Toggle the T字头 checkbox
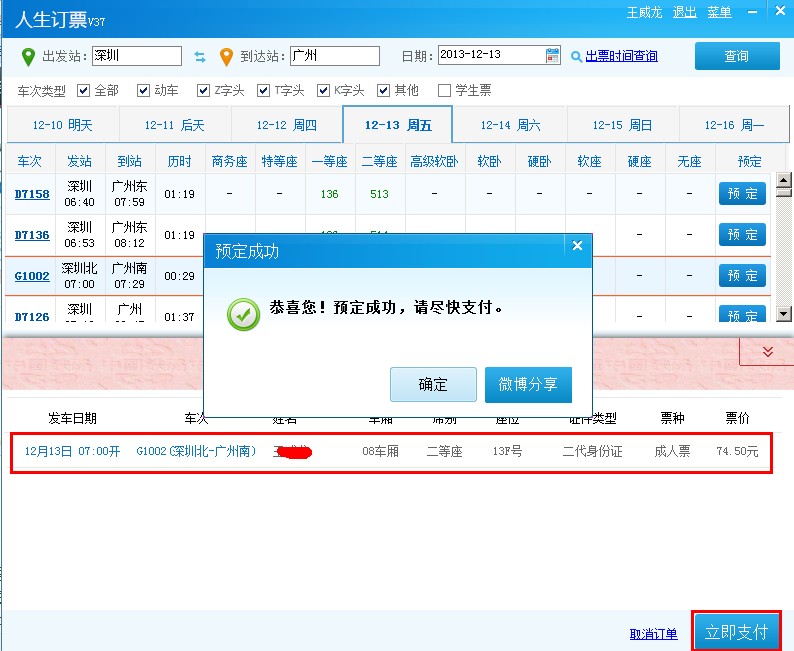Image resolution: width=794 pixels, height=651 pixels. click(x=263, y=91)
